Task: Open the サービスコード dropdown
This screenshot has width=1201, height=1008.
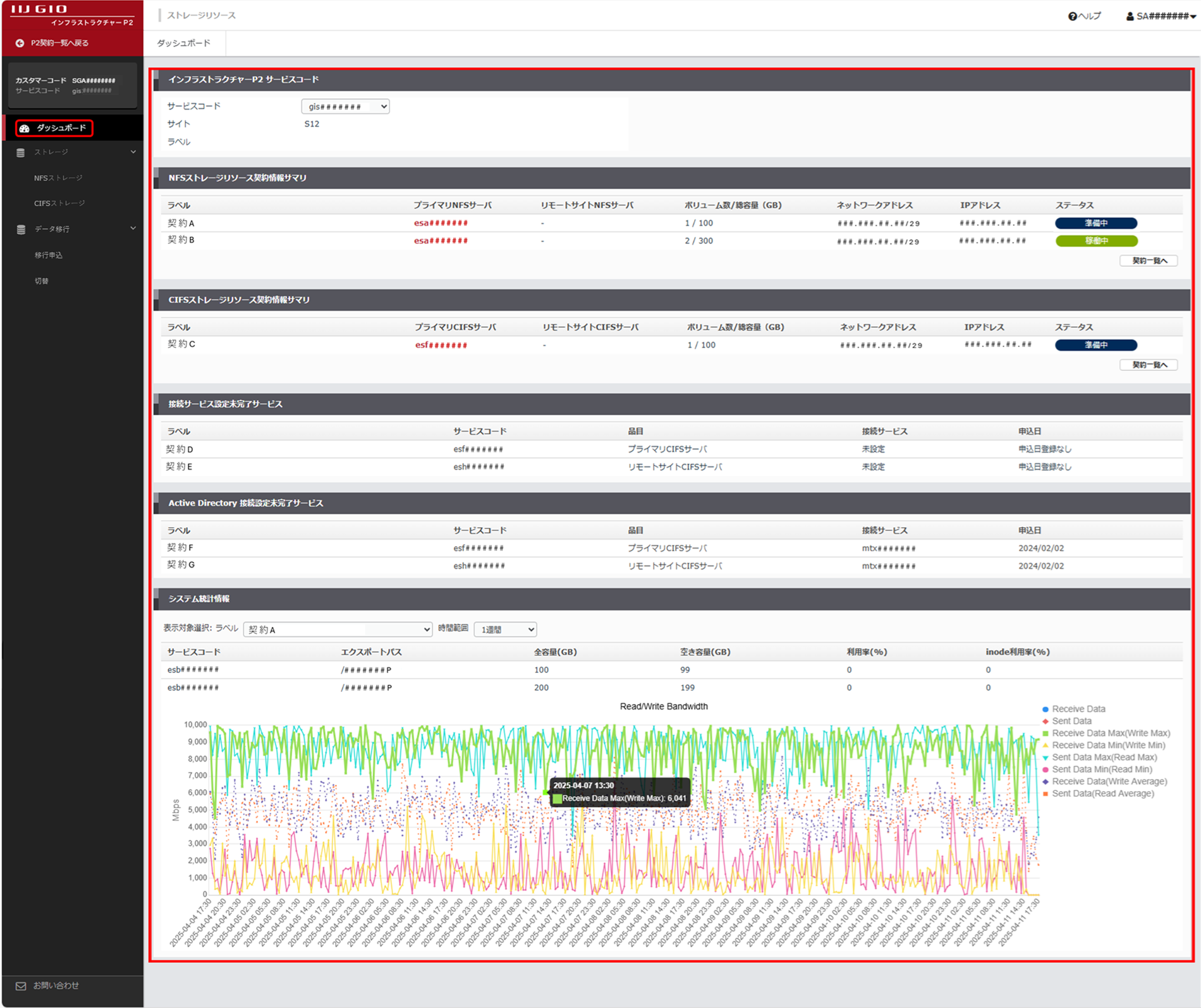Action: pyautogui.click(x=345, y=107)
